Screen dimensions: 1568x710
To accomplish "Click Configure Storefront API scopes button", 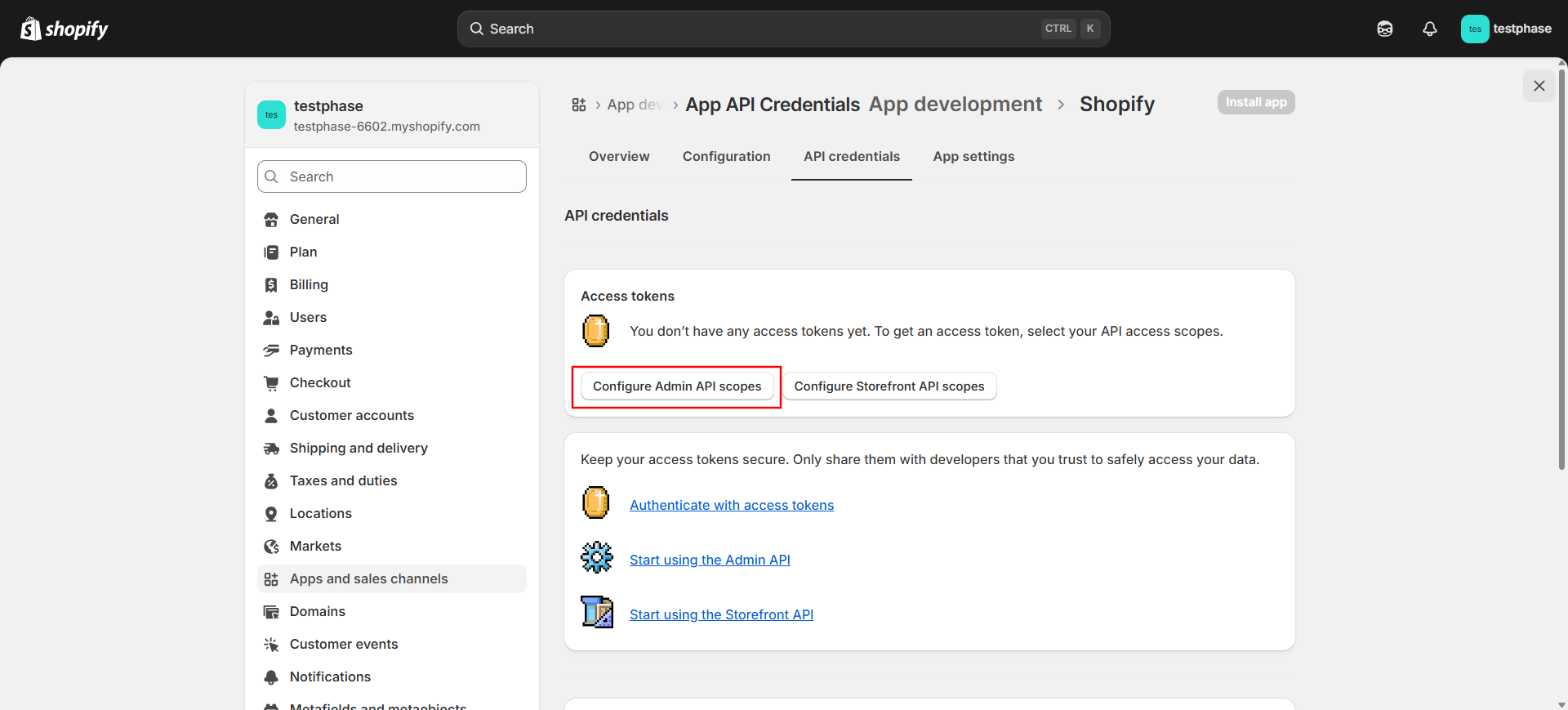I will 889,386.
